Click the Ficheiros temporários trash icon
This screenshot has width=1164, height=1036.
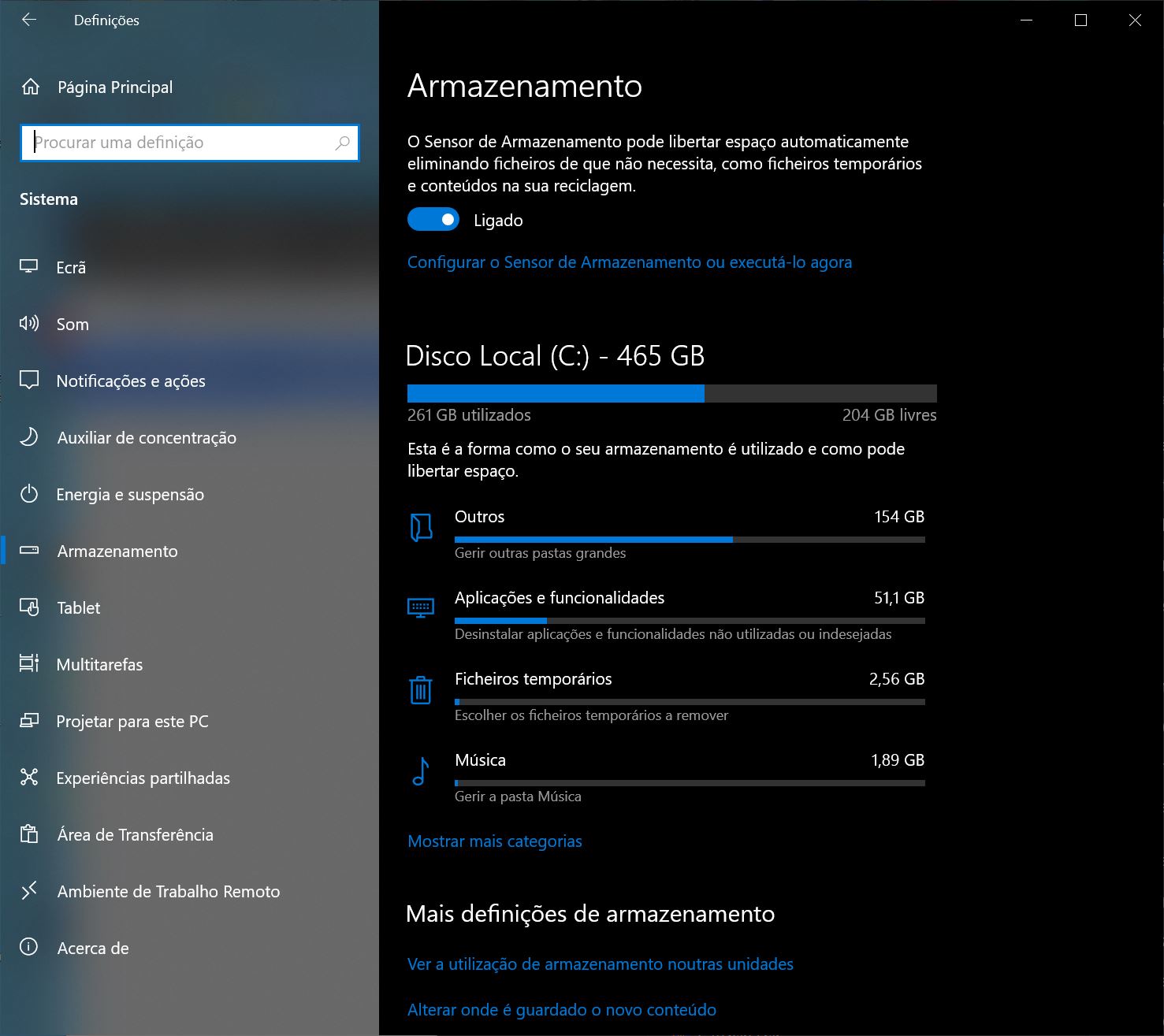[x=421, y=690]
